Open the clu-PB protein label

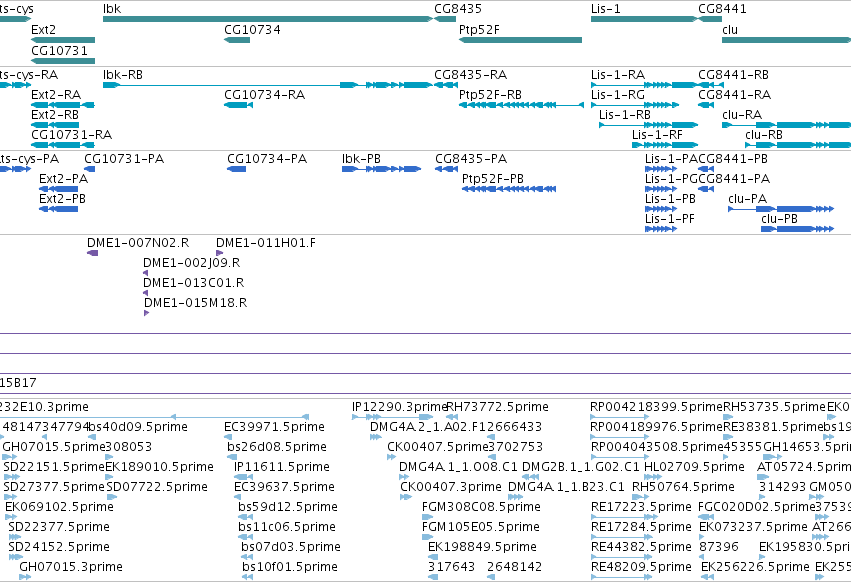(779, 219)
